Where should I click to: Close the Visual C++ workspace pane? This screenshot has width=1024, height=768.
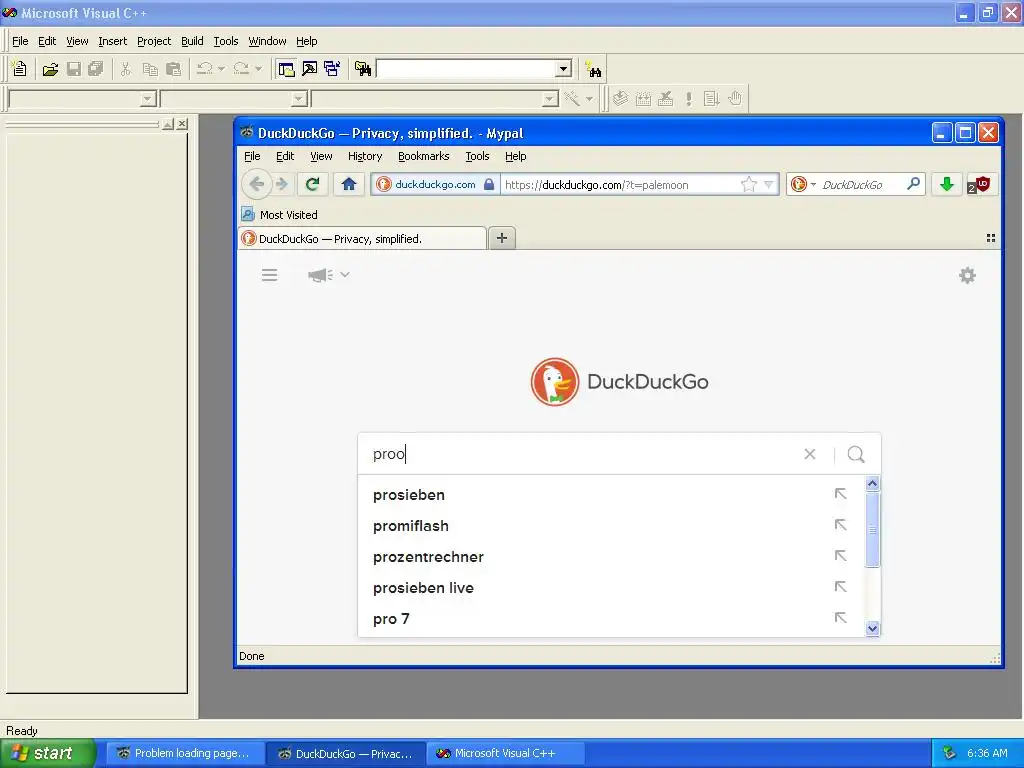pyautogui.click(x=182, y=124)
